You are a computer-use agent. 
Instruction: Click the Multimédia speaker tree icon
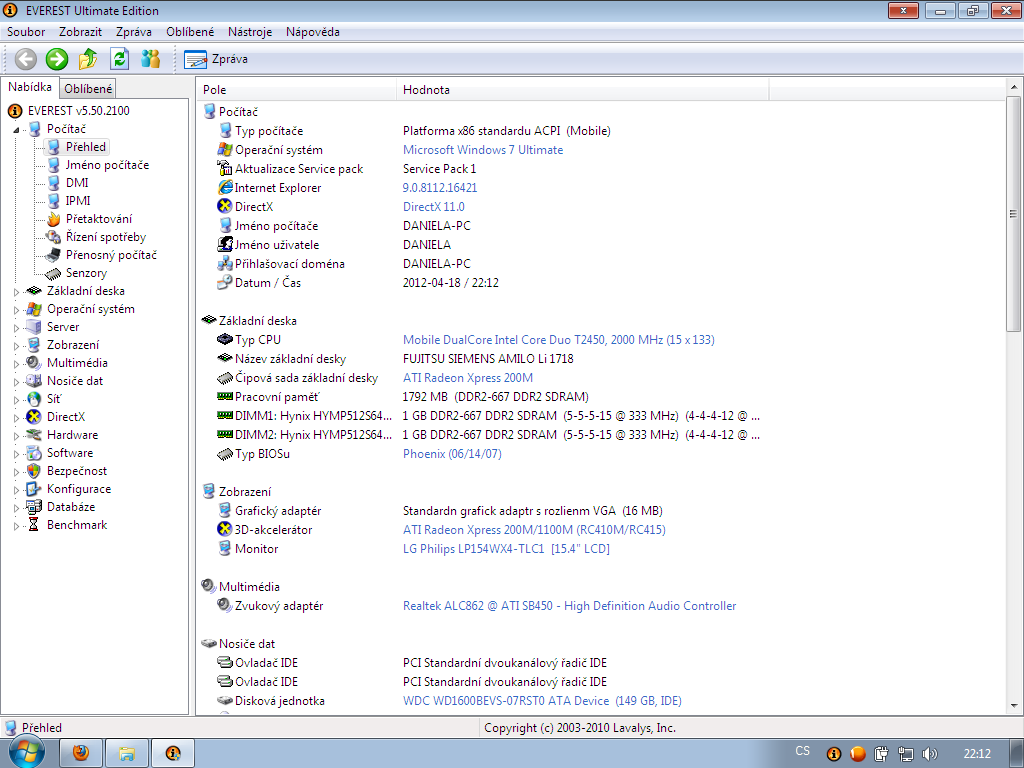coord(34,362)
